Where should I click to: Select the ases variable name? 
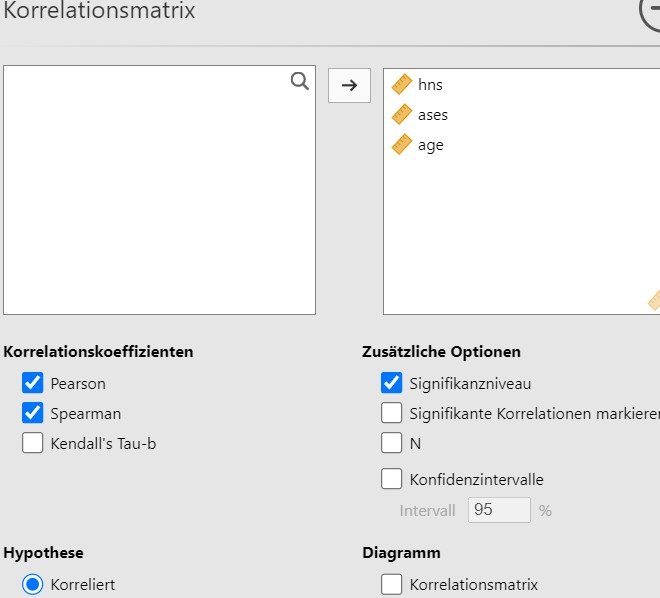click(433, 115)
